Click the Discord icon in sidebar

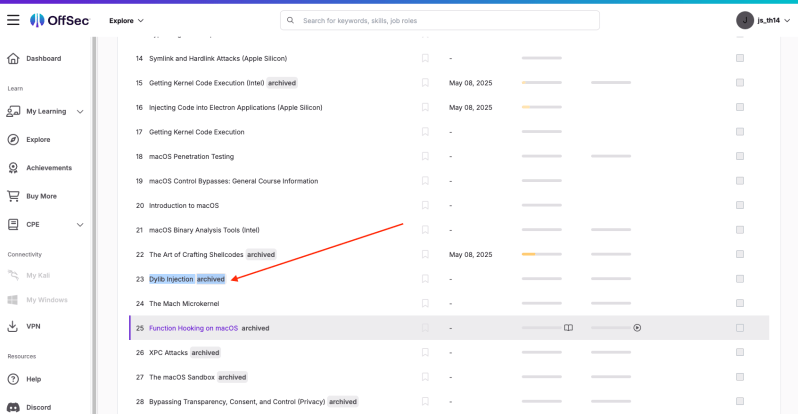(x=13, y=407)
